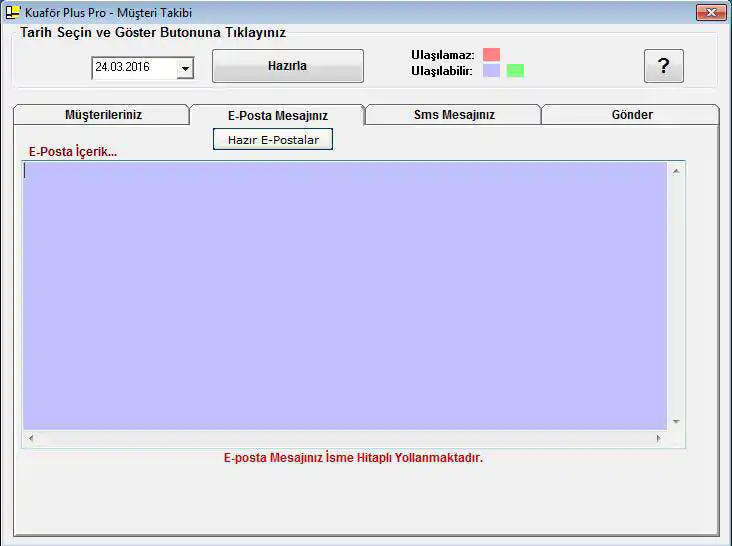Viewport: 732px width, 546px height.
Task: Click the purple Ulaşılabilir color swatch
Action: click(x=491, y=71)
